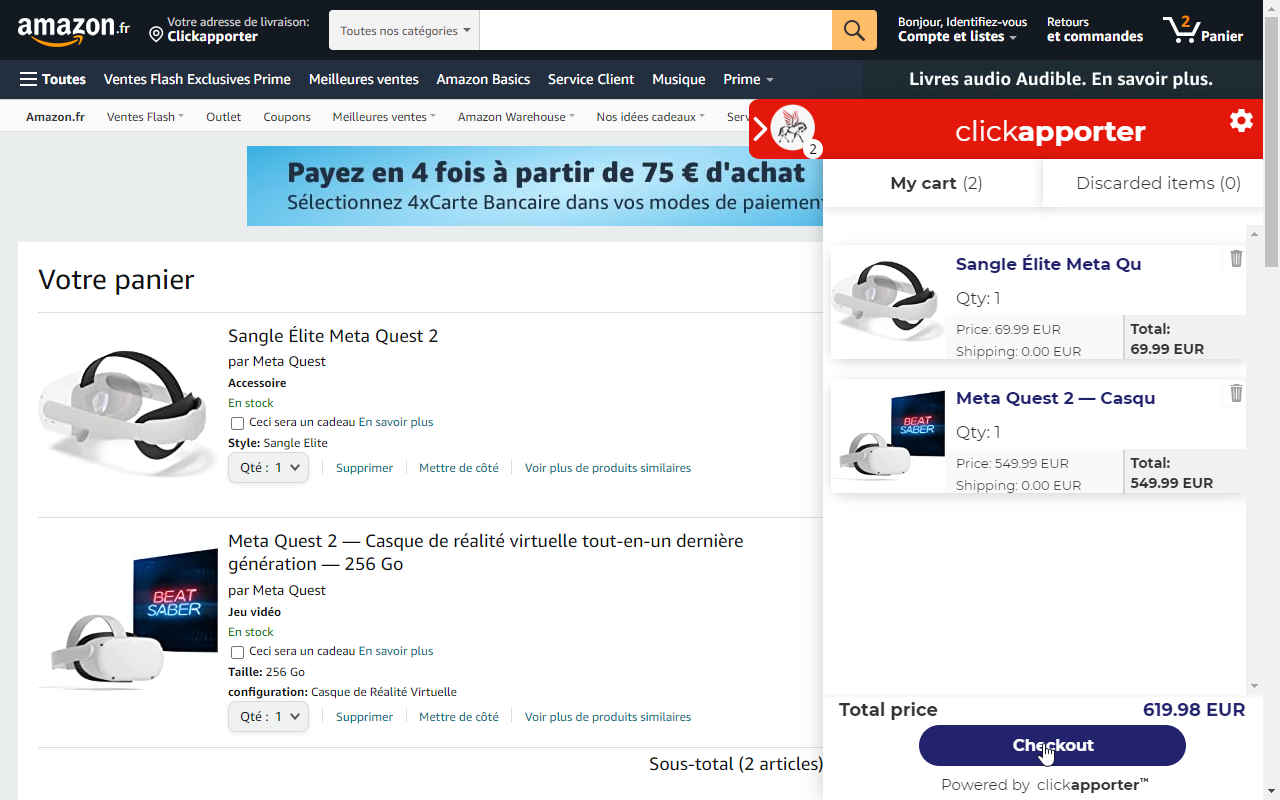The image size is (1280, 800).
Task: Click 'Supprimer' for Meta Quest 2 headset
Action: 364,717
